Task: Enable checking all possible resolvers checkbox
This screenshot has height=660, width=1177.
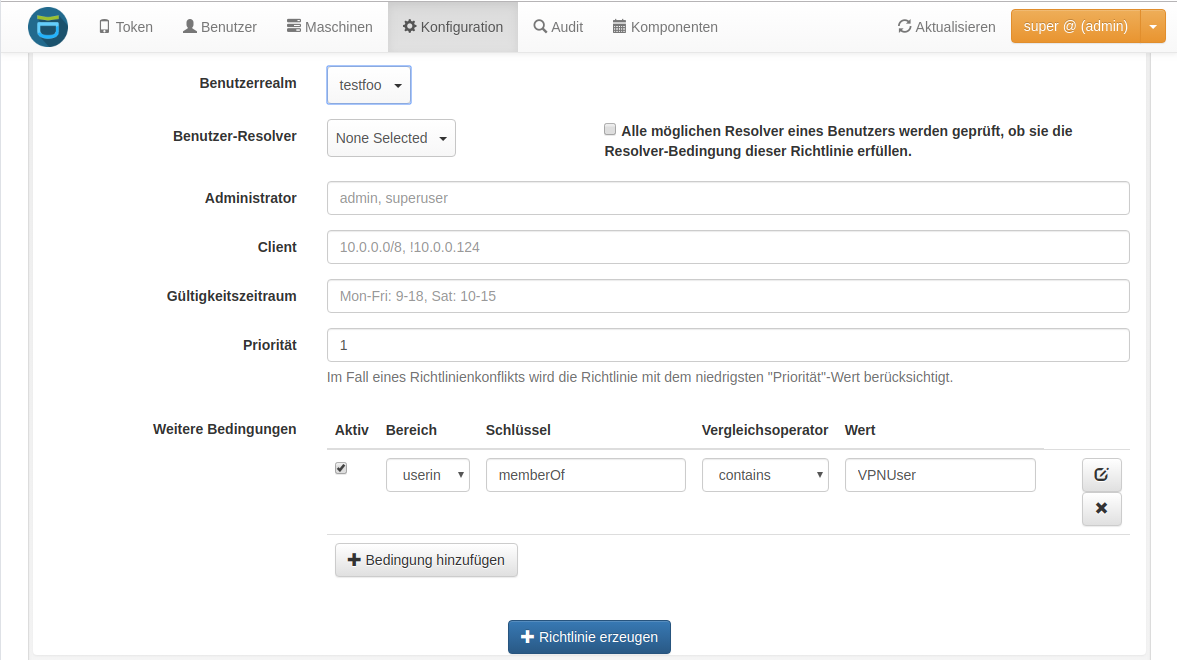Action: 610,130
